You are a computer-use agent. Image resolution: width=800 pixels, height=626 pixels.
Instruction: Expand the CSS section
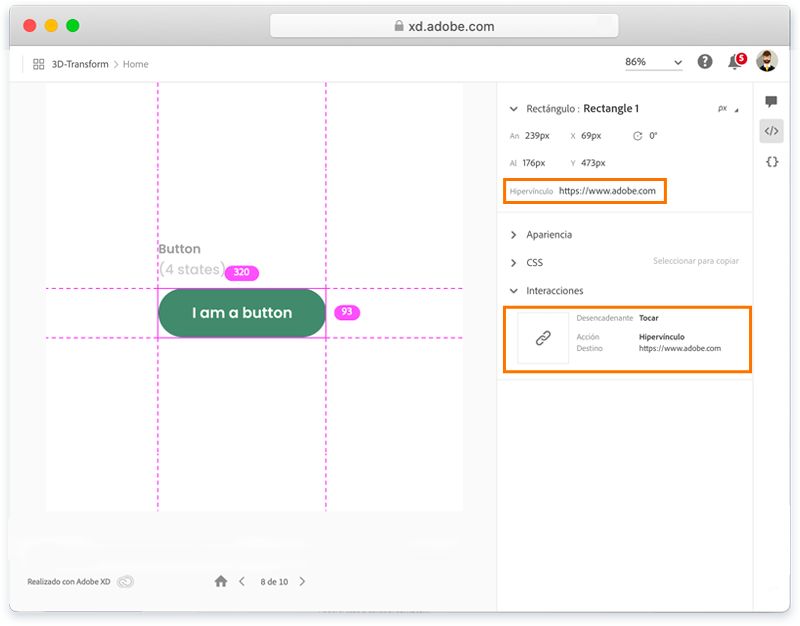tap(514, 263)
